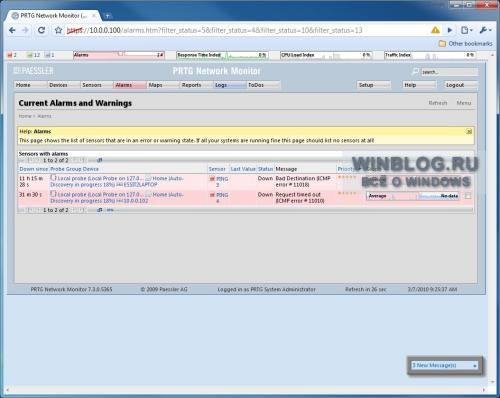500x398 pixels.
Task: Click the icon right of the top '1 to 2 of 2' pager
Action: 99,160
